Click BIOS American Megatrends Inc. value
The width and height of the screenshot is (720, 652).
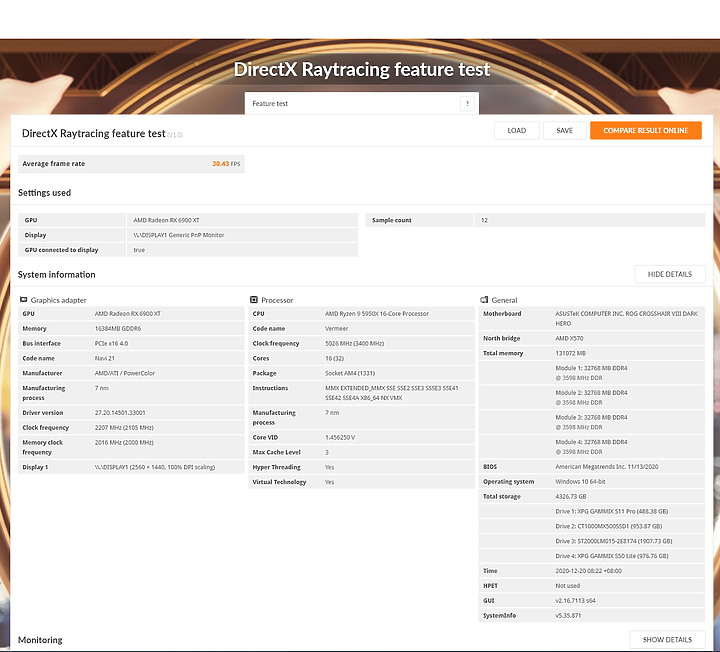pos(607,467)
